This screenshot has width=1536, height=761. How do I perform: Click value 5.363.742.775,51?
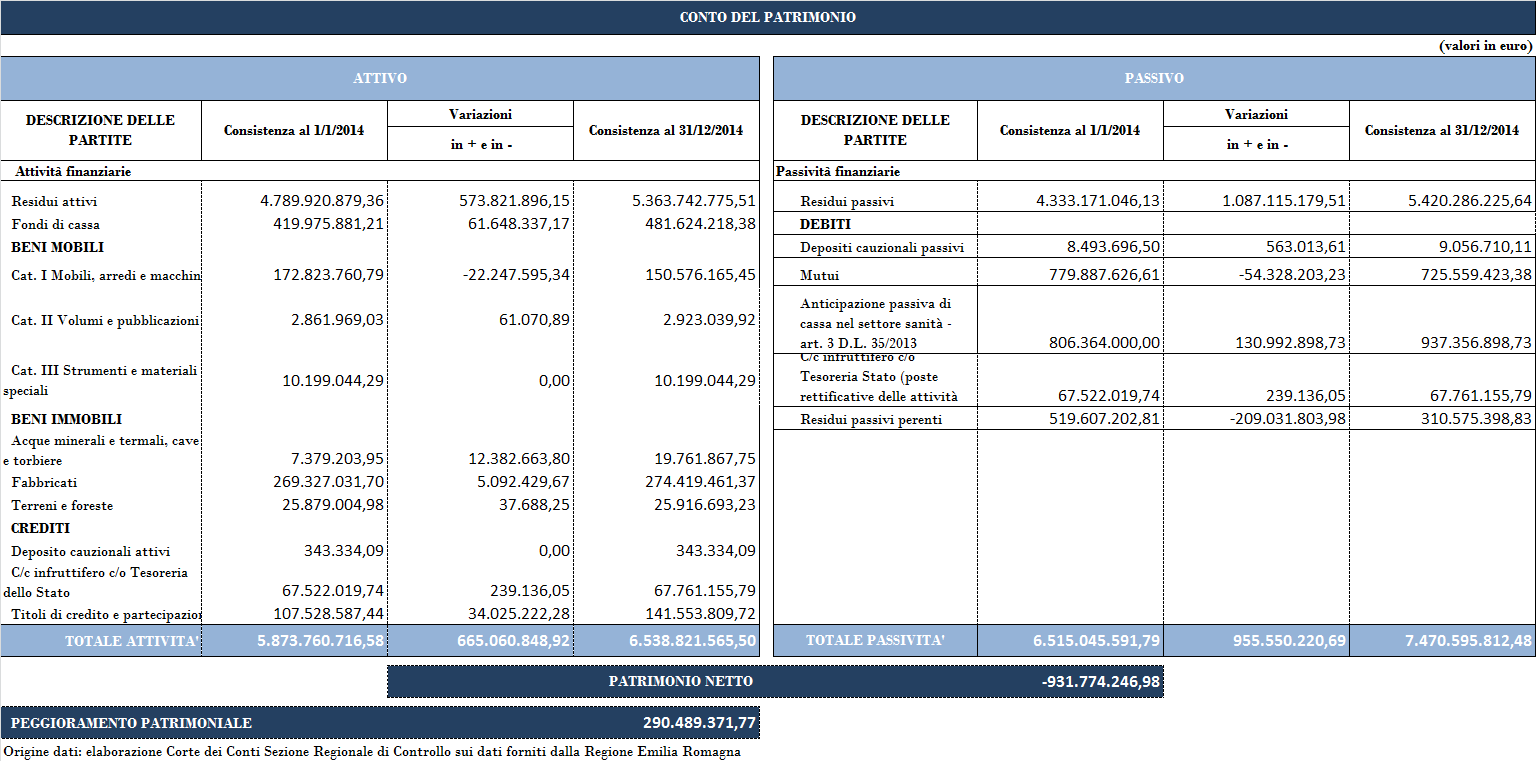[694, 201]
